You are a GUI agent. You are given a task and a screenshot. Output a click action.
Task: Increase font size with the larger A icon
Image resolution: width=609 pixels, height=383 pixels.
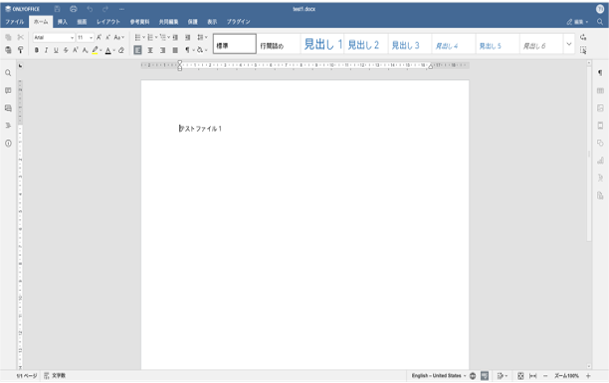[x=99, y=37]
